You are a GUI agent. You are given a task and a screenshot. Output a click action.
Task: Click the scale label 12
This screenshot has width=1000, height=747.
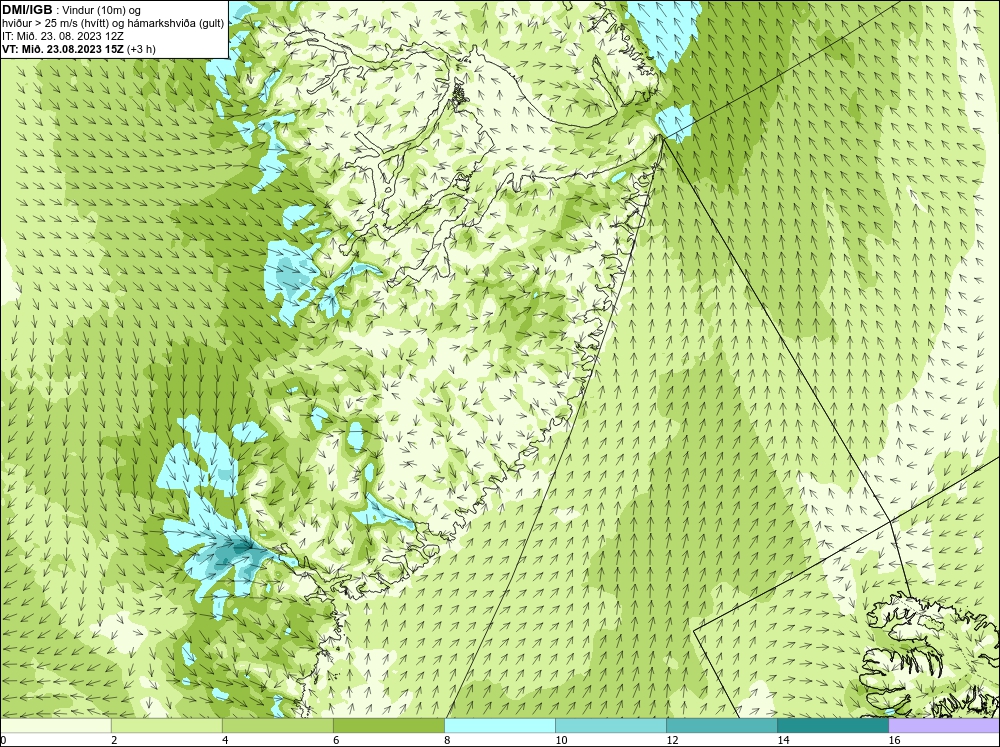(x=672, y=740)
